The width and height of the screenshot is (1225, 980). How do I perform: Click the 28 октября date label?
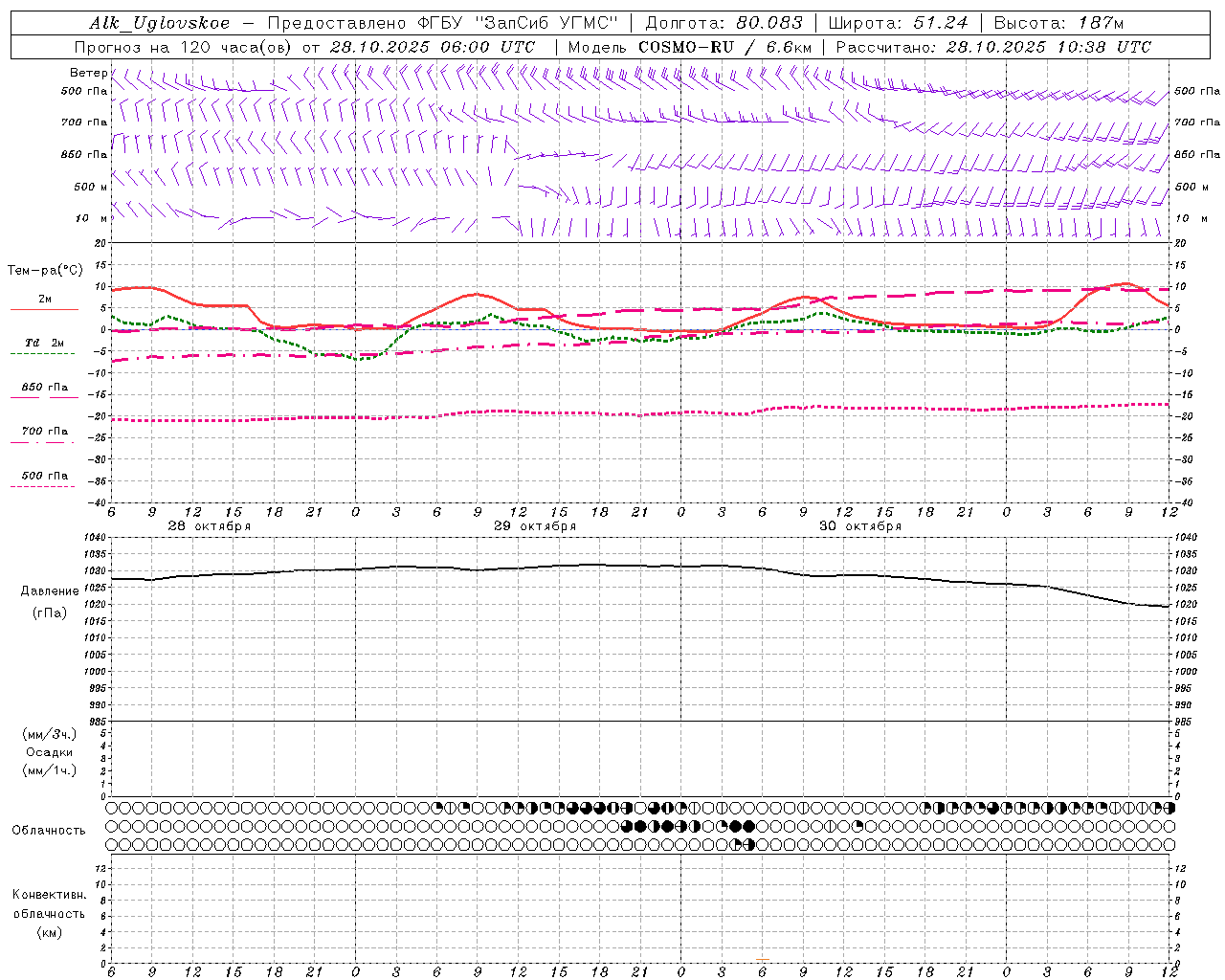210,526
